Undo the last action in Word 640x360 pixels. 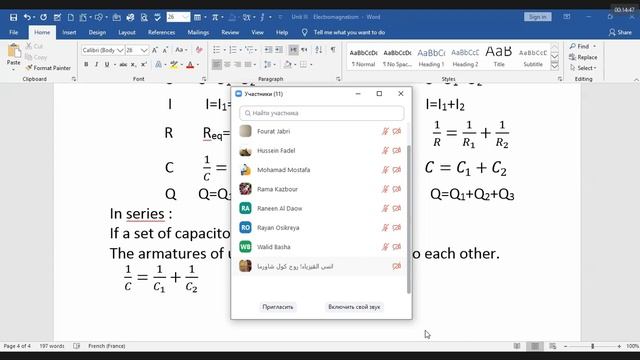[27, 17]
